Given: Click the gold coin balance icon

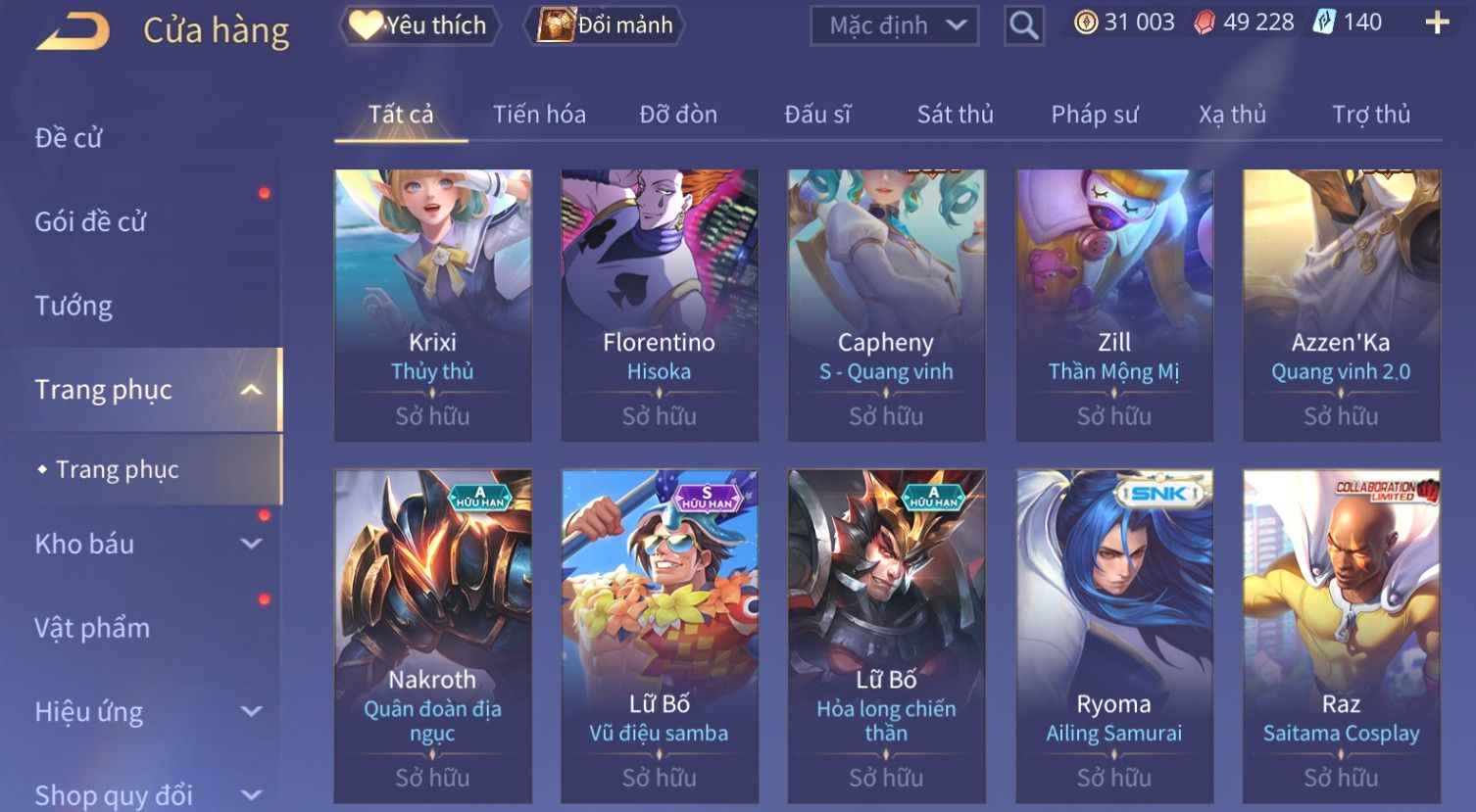Looking at the screenshot, I should tap(1086, 23).
